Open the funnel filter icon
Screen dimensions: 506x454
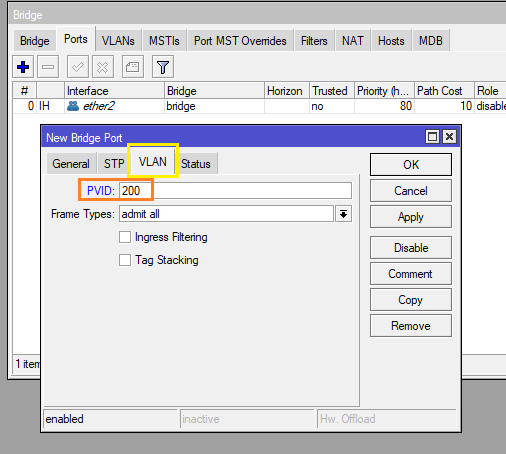pyautogui.click(x=163, y=67)
